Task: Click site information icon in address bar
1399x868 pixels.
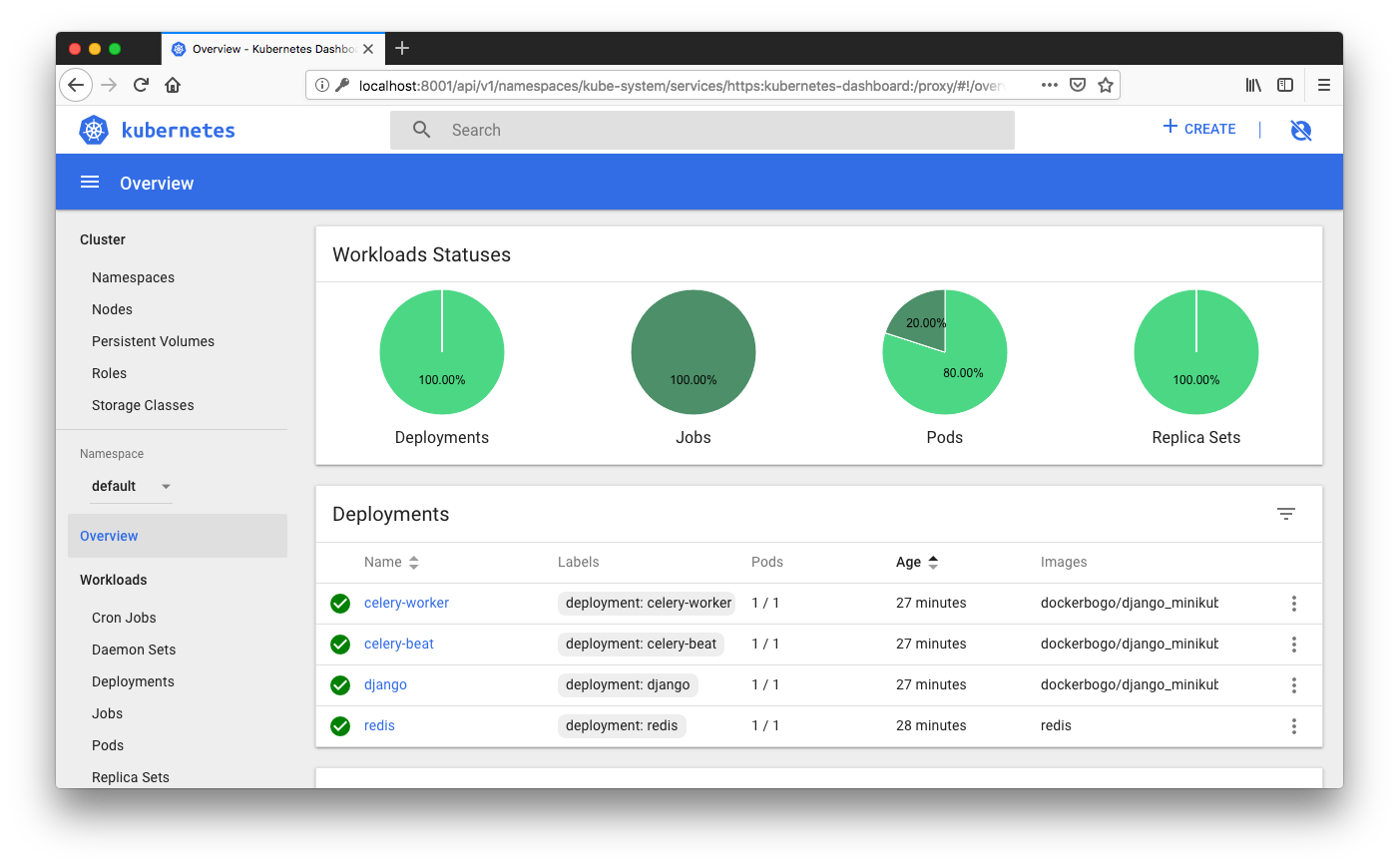Action: (321, 85)
